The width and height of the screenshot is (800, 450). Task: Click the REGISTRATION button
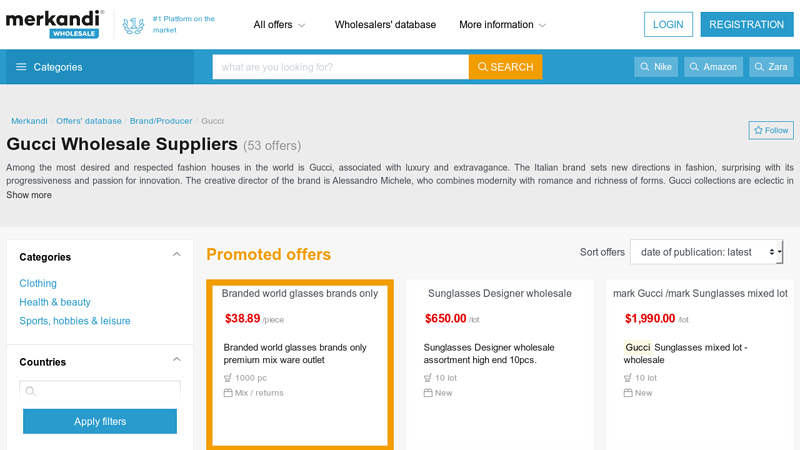(x=746, y=24)
